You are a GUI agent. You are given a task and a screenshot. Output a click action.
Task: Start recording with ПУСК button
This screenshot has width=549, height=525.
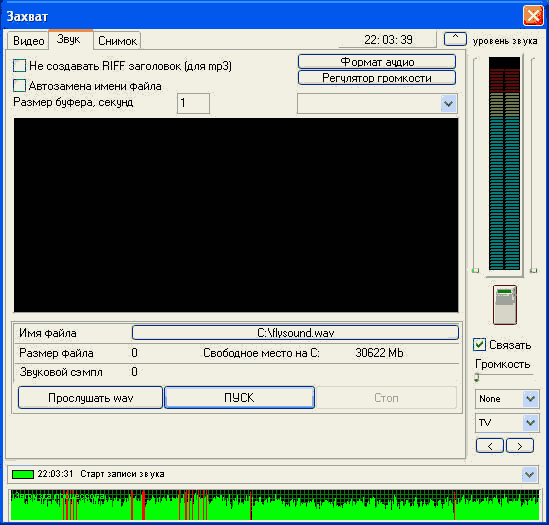tap(239, 398)
